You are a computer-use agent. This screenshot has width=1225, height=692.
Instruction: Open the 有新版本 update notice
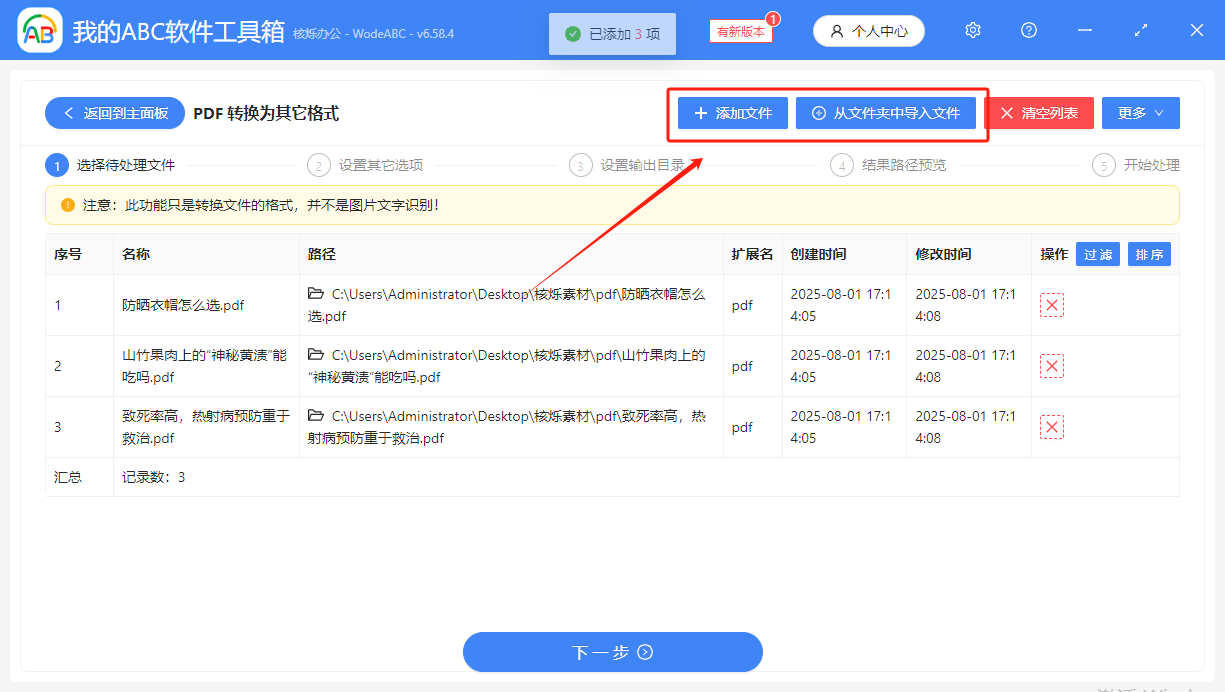coord(740,30)
